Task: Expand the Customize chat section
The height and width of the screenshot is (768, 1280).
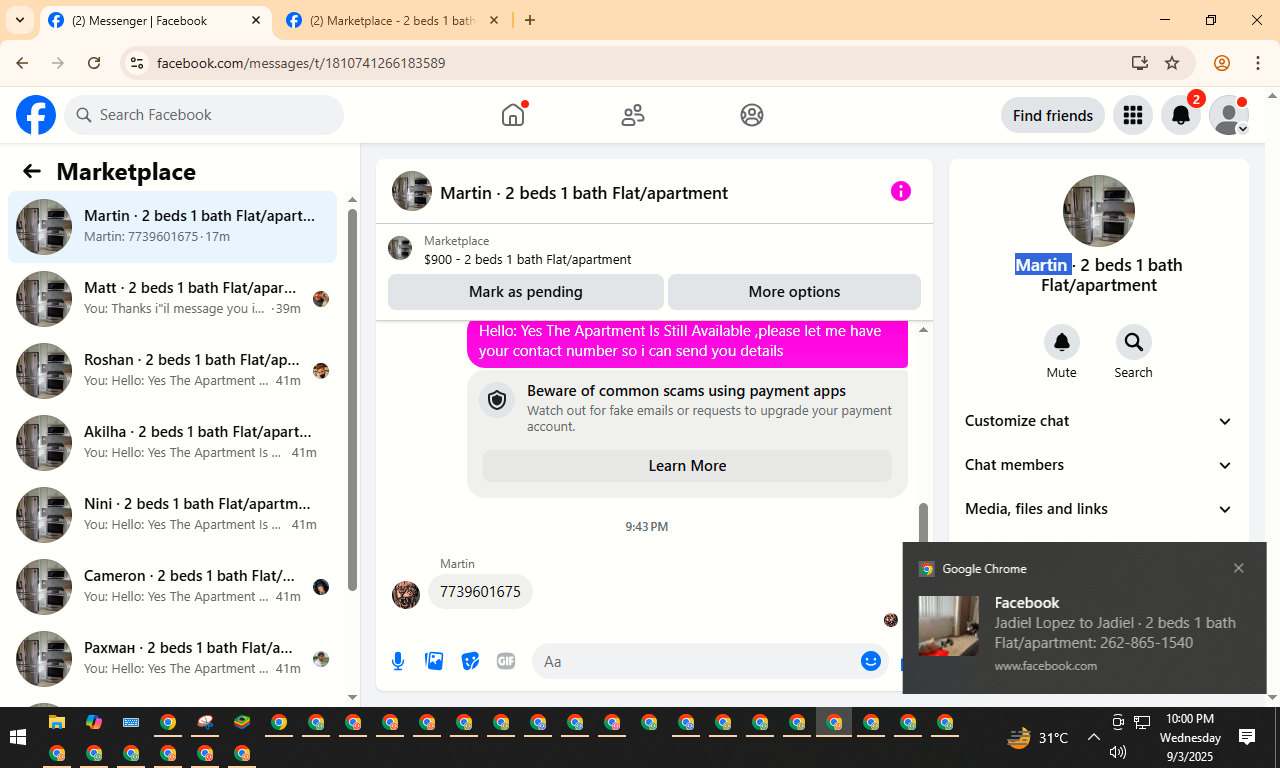Action: (1099, 421)
